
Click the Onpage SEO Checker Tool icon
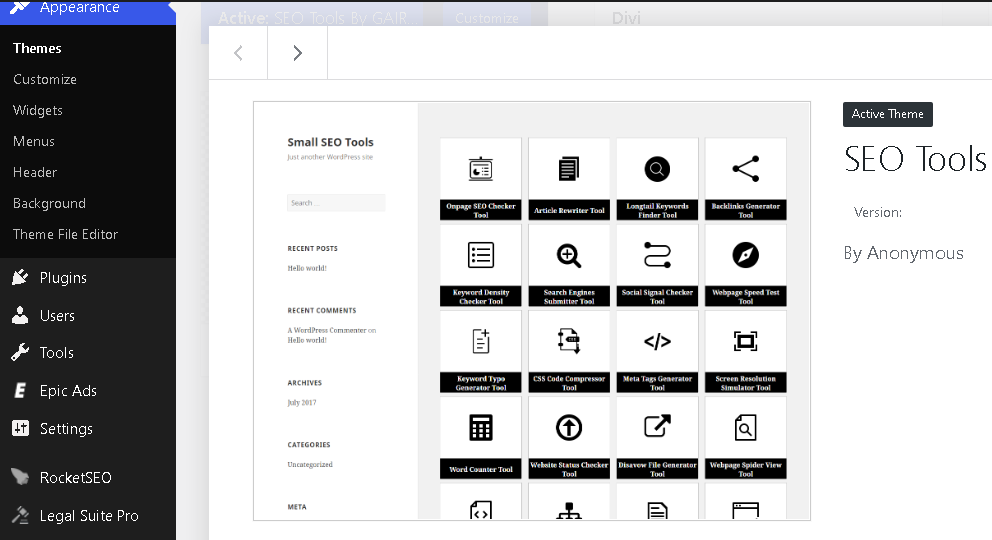[x=481, y=169]
